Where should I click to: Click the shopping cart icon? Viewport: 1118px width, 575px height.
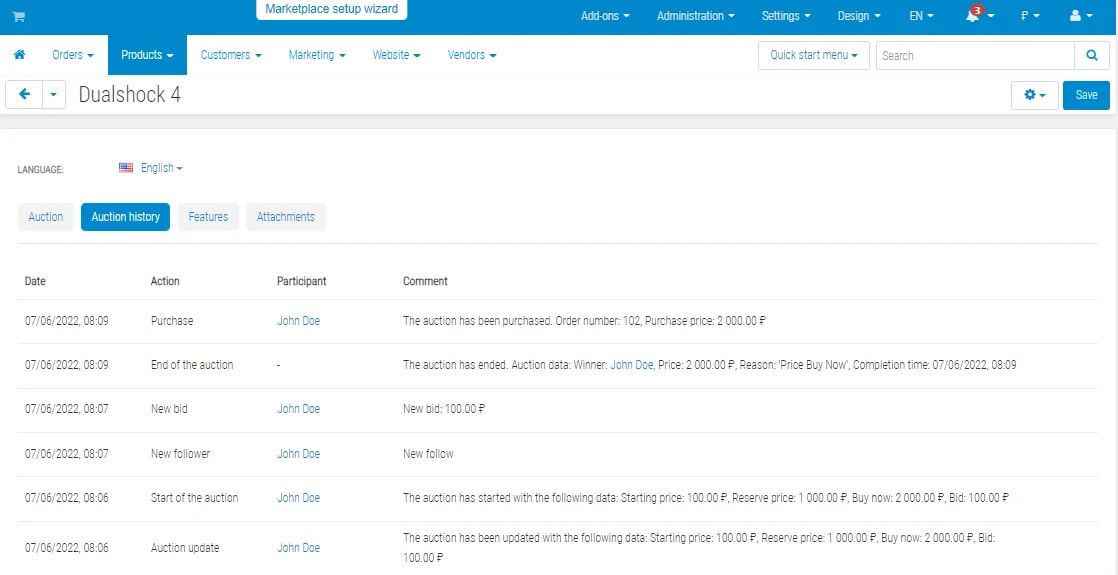click(19, 16)
